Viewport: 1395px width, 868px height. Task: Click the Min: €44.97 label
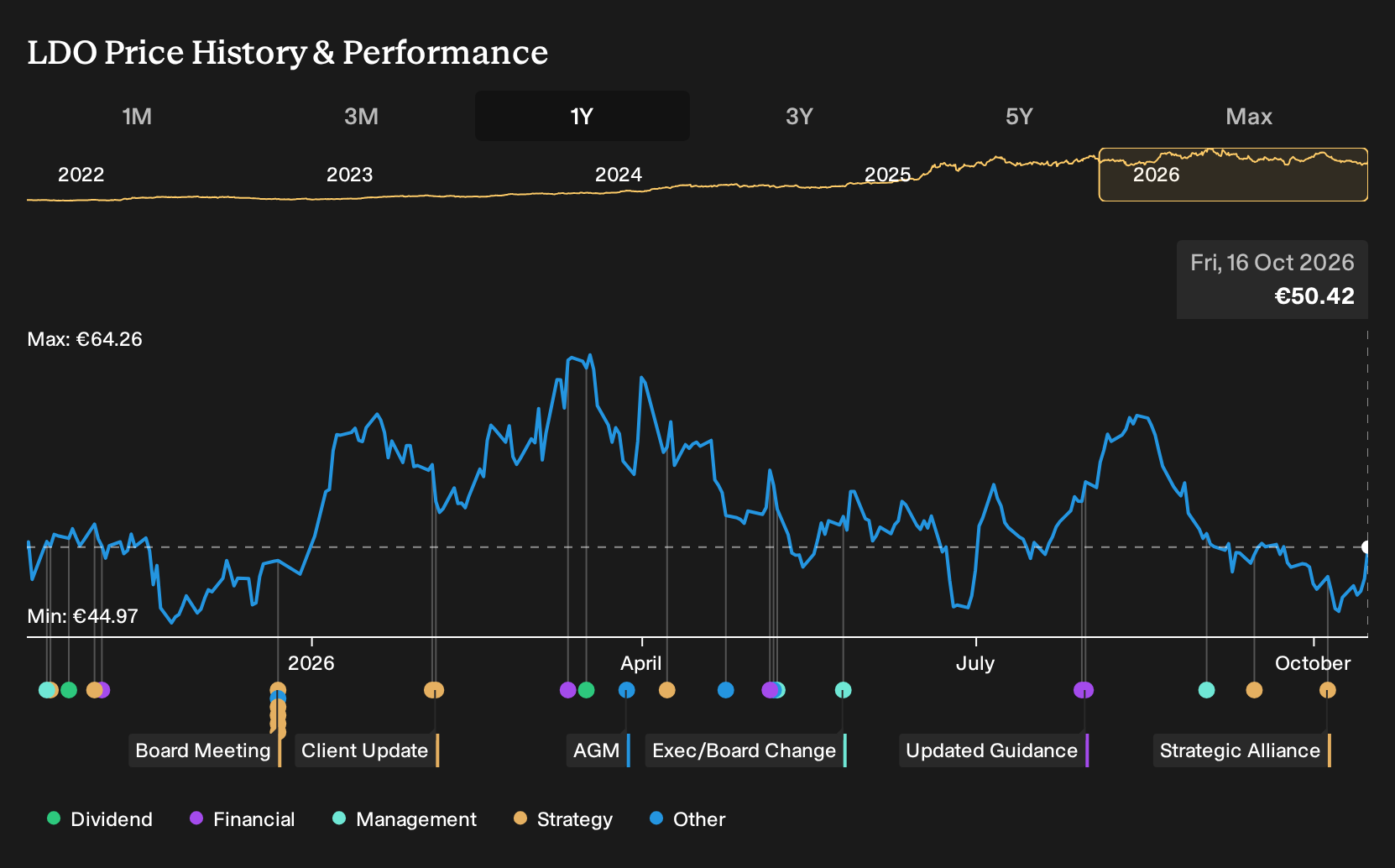(82, 616)
